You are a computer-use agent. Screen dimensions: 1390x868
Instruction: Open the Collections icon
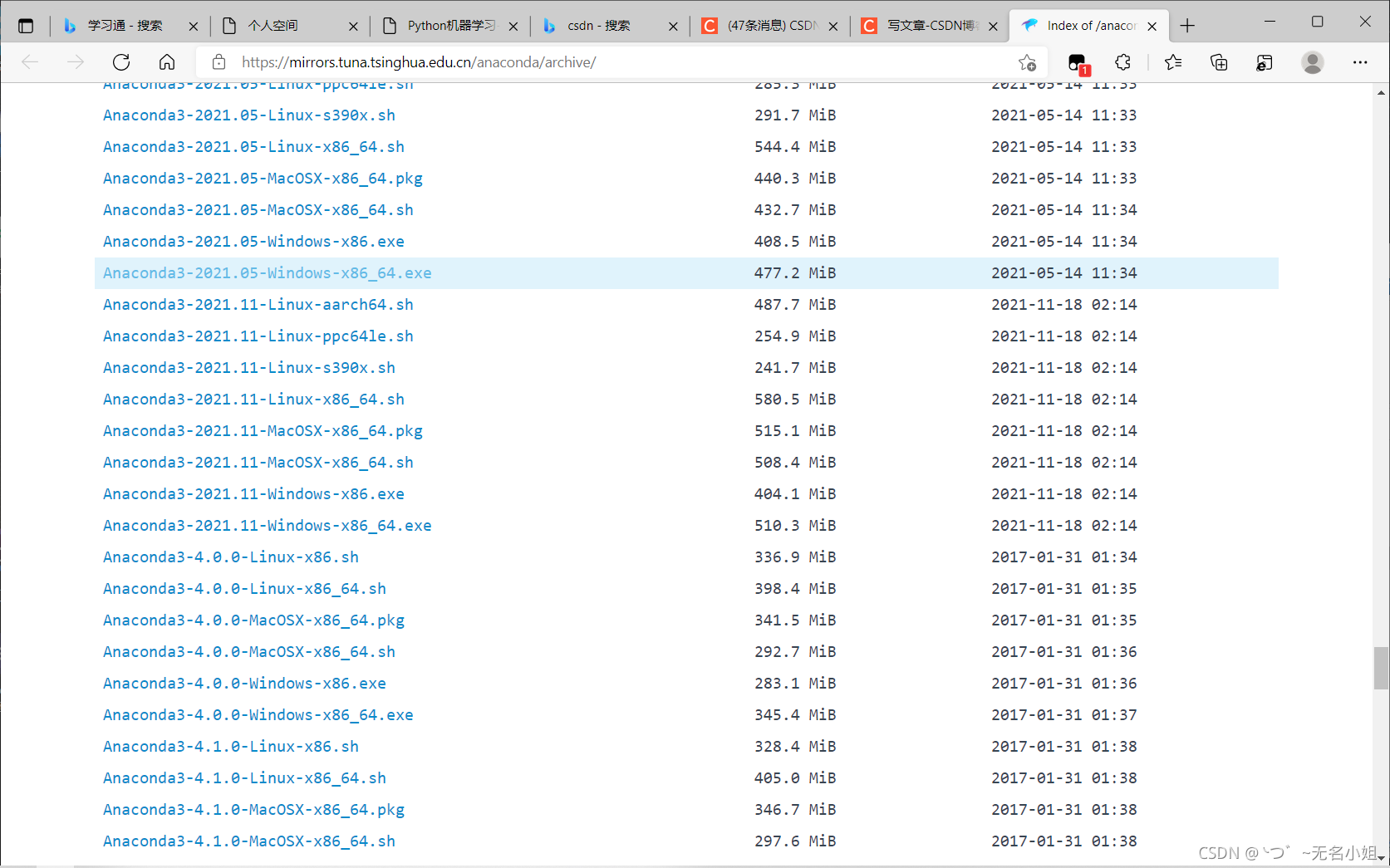coord(1219,62)
